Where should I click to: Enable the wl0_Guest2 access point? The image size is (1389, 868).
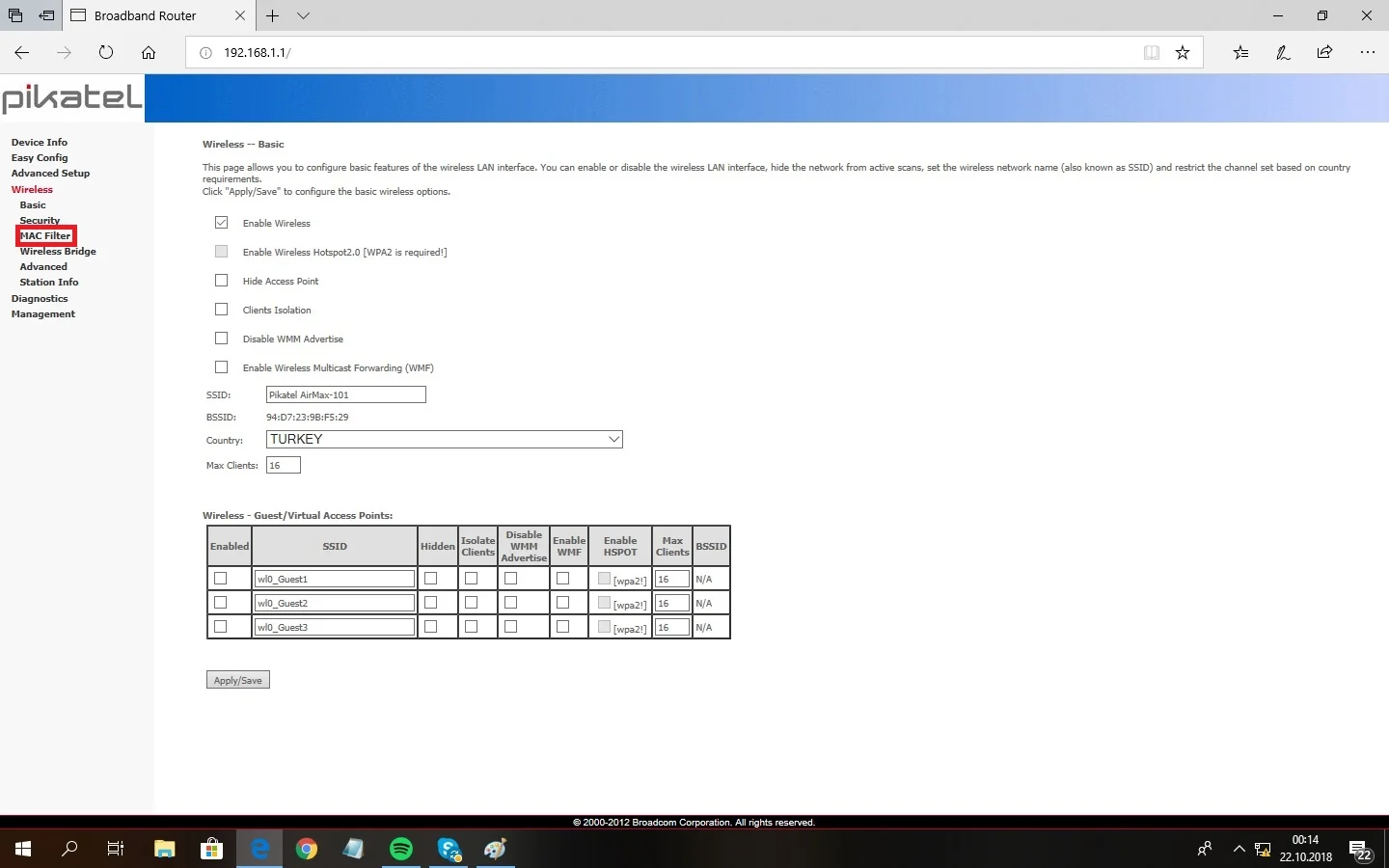tap(220, 603)
